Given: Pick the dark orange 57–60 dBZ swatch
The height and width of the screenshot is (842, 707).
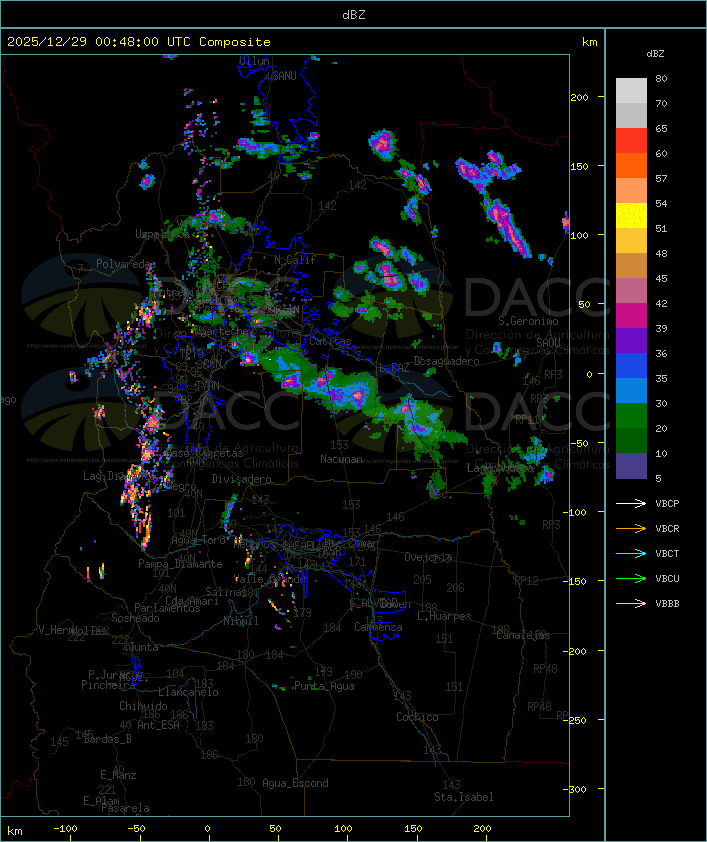Looking at the screenshot, I should click(631, 166).
